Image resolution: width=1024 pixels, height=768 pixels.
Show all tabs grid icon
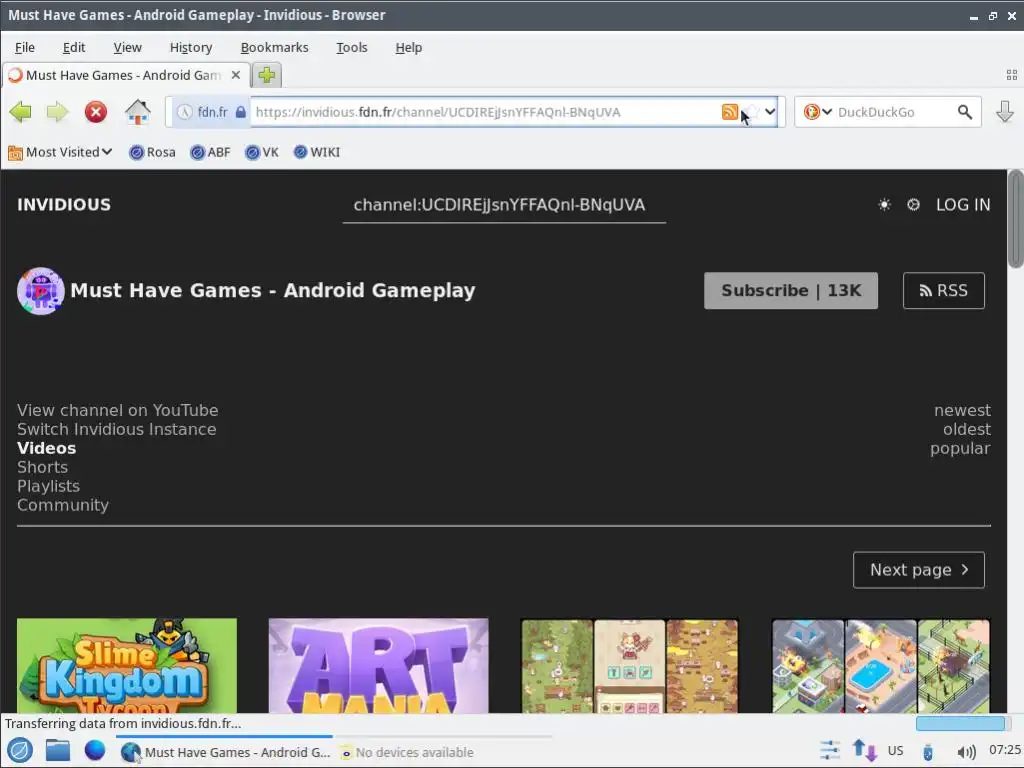tap(1012, 75)
